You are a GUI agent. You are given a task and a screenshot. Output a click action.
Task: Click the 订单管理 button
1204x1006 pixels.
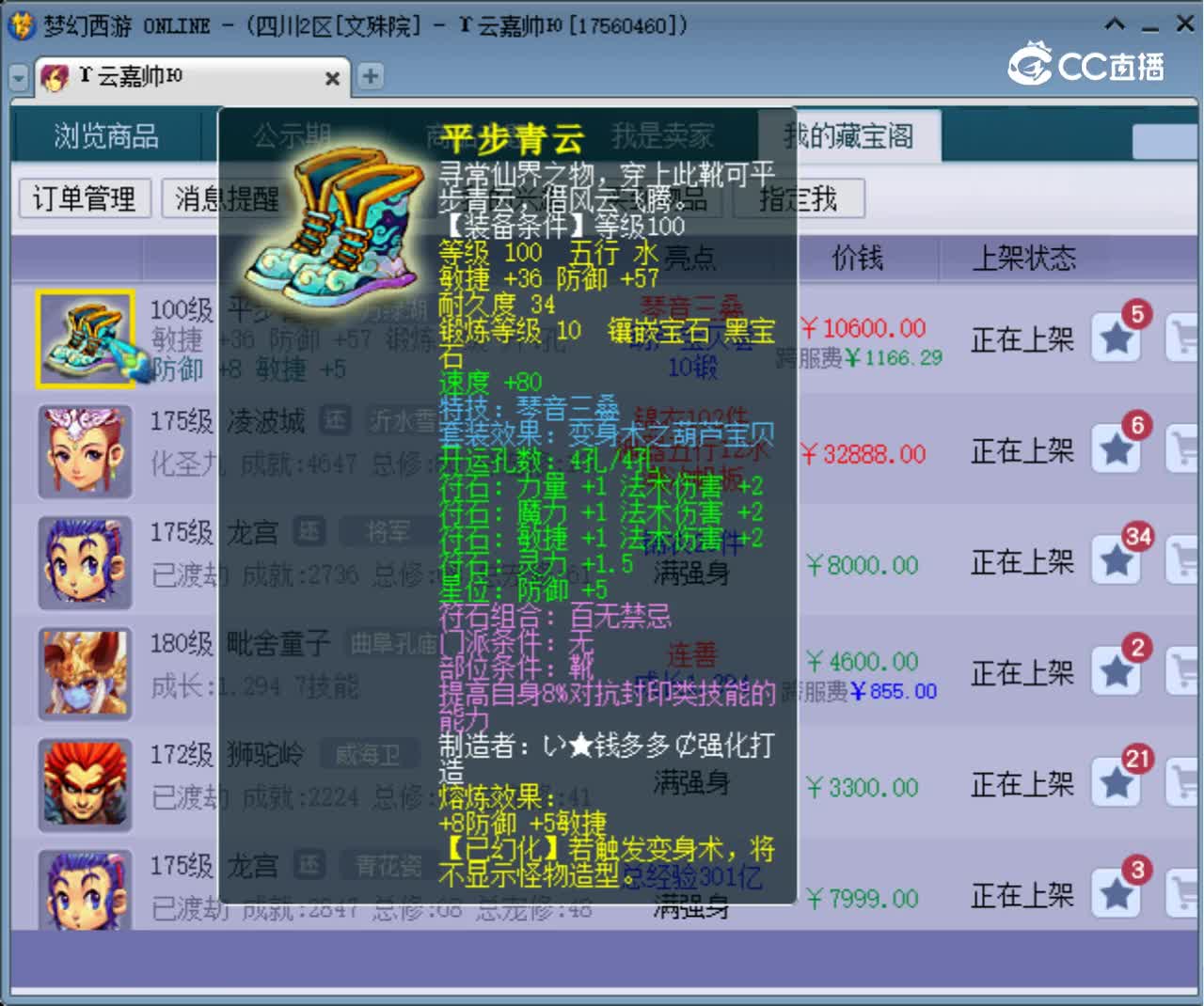pos(84,198)
